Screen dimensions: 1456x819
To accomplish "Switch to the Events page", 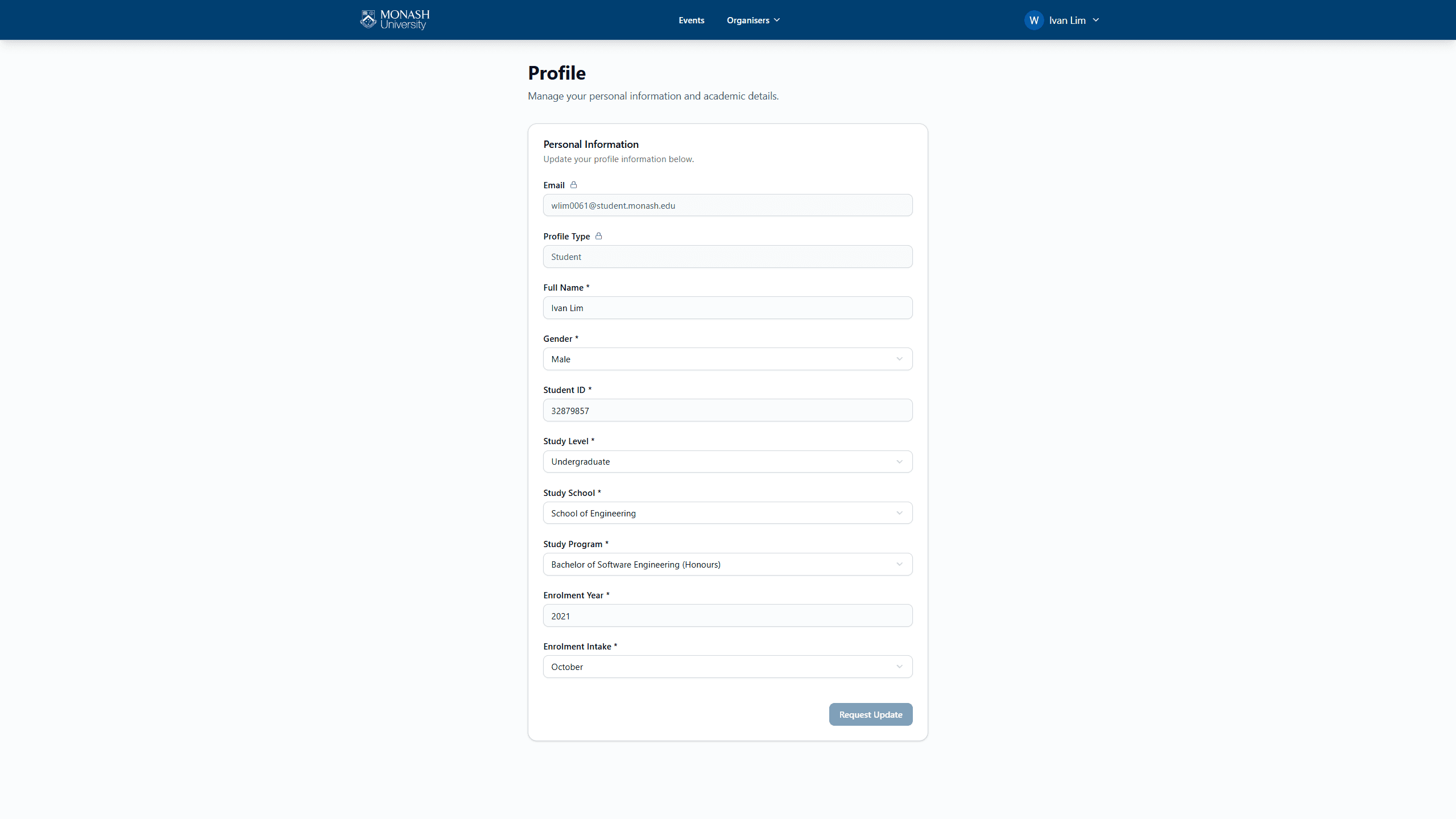I will tap(691, 20).
